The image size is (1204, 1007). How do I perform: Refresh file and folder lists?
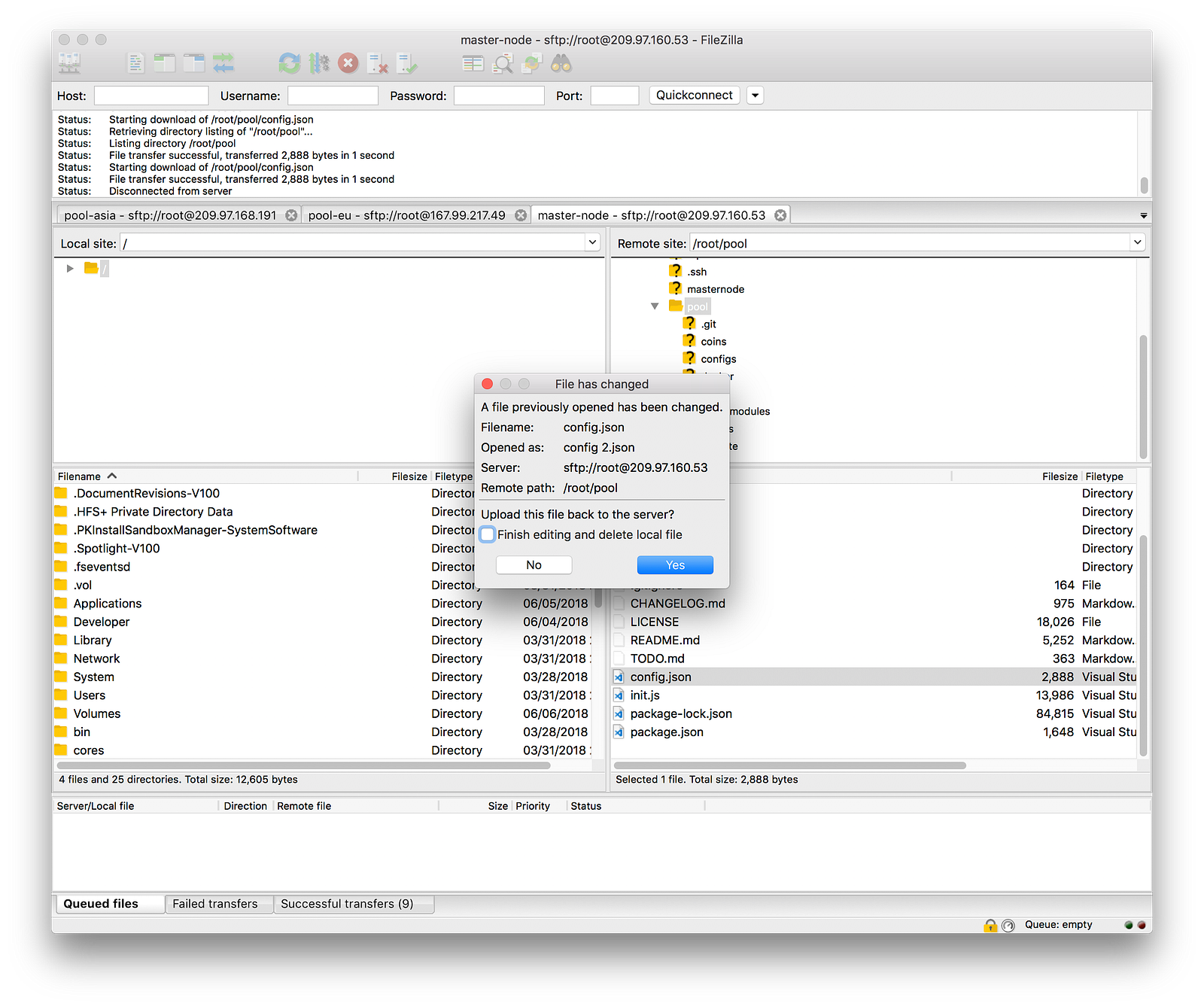point(289,63)
